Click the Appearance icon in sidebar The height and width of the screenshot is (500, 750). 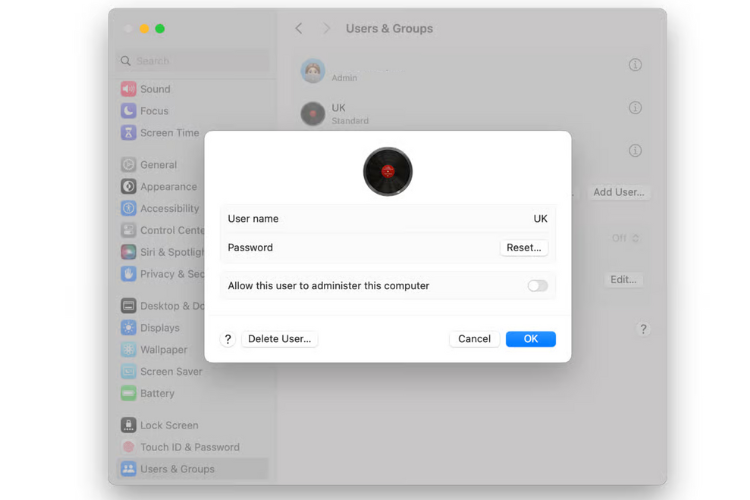point(128,187)
